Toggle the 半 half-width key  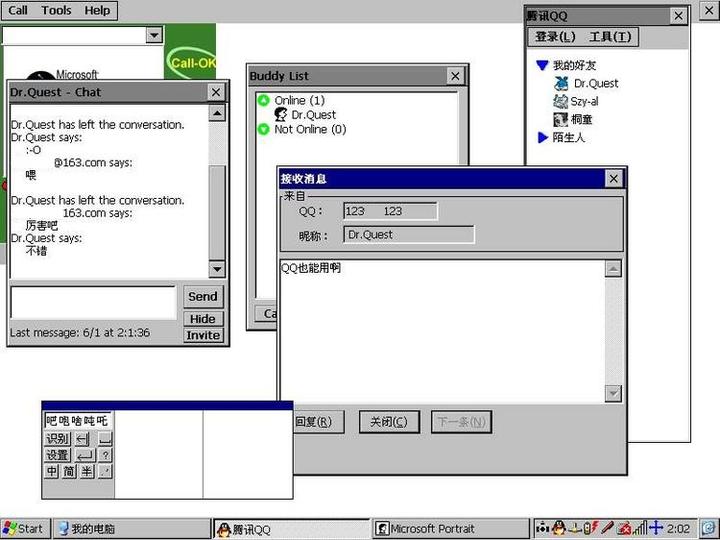coord(87,471)
